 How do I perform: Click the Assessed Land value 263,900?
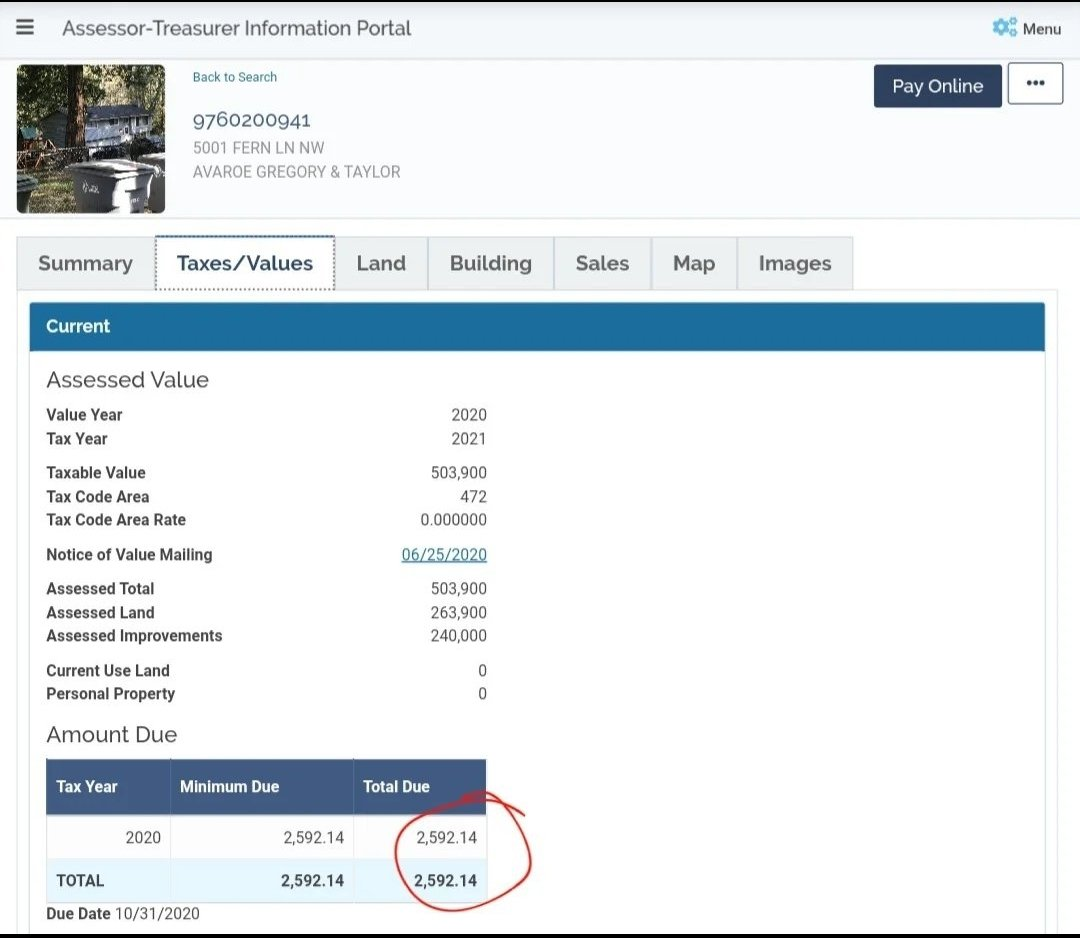tap(459, 612)
